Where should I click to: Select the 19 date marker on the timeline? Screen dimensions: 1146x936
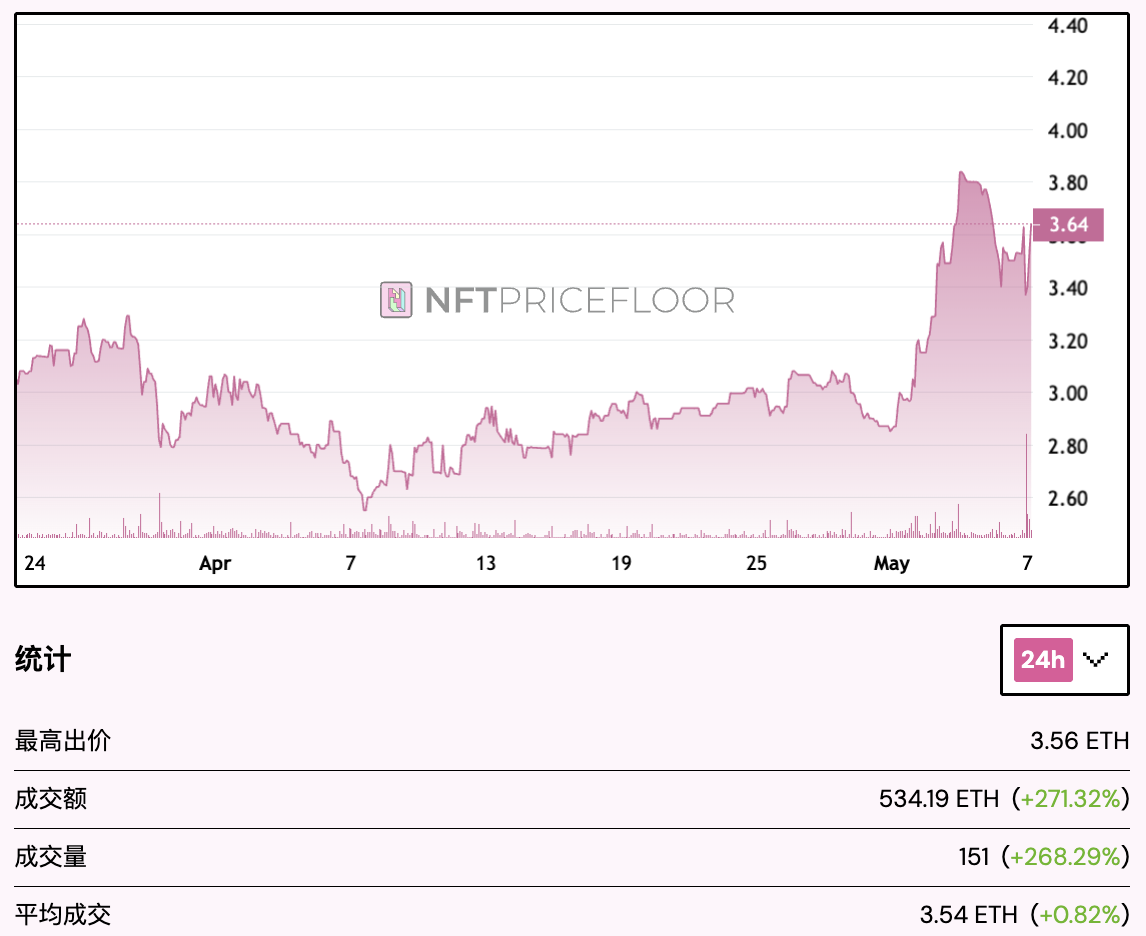coord(621,563)
